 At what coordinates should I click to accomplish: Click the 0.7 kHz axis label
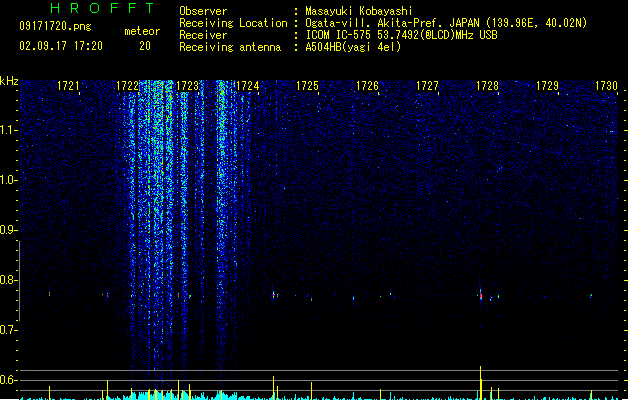pos(8,330)
